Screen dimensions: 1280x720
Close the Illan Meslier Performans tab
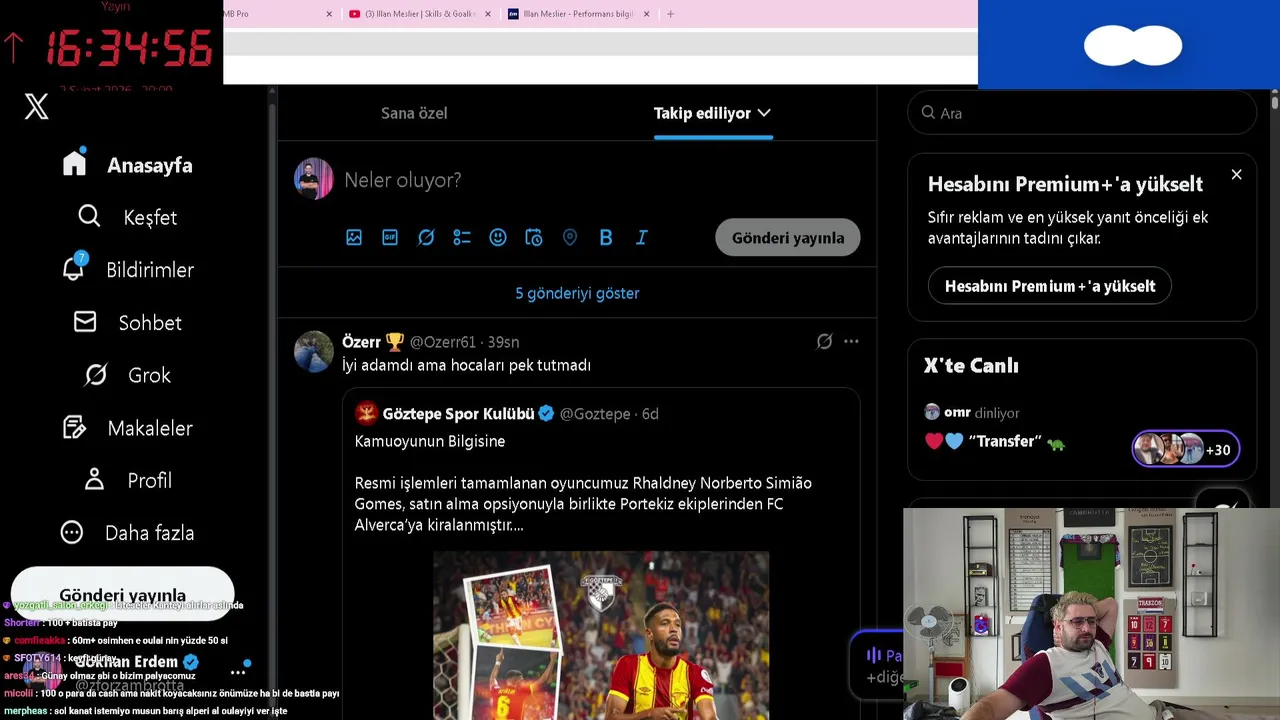point(646,14)
